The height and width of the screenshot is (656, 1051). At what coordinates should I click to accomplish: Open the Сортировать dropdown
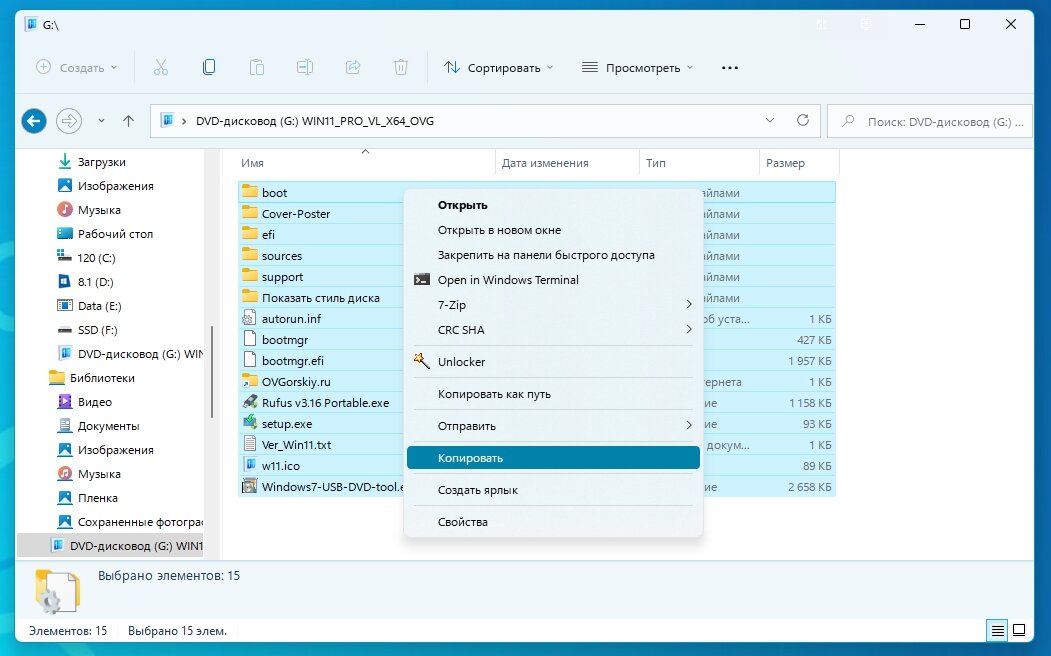[499, 68]
